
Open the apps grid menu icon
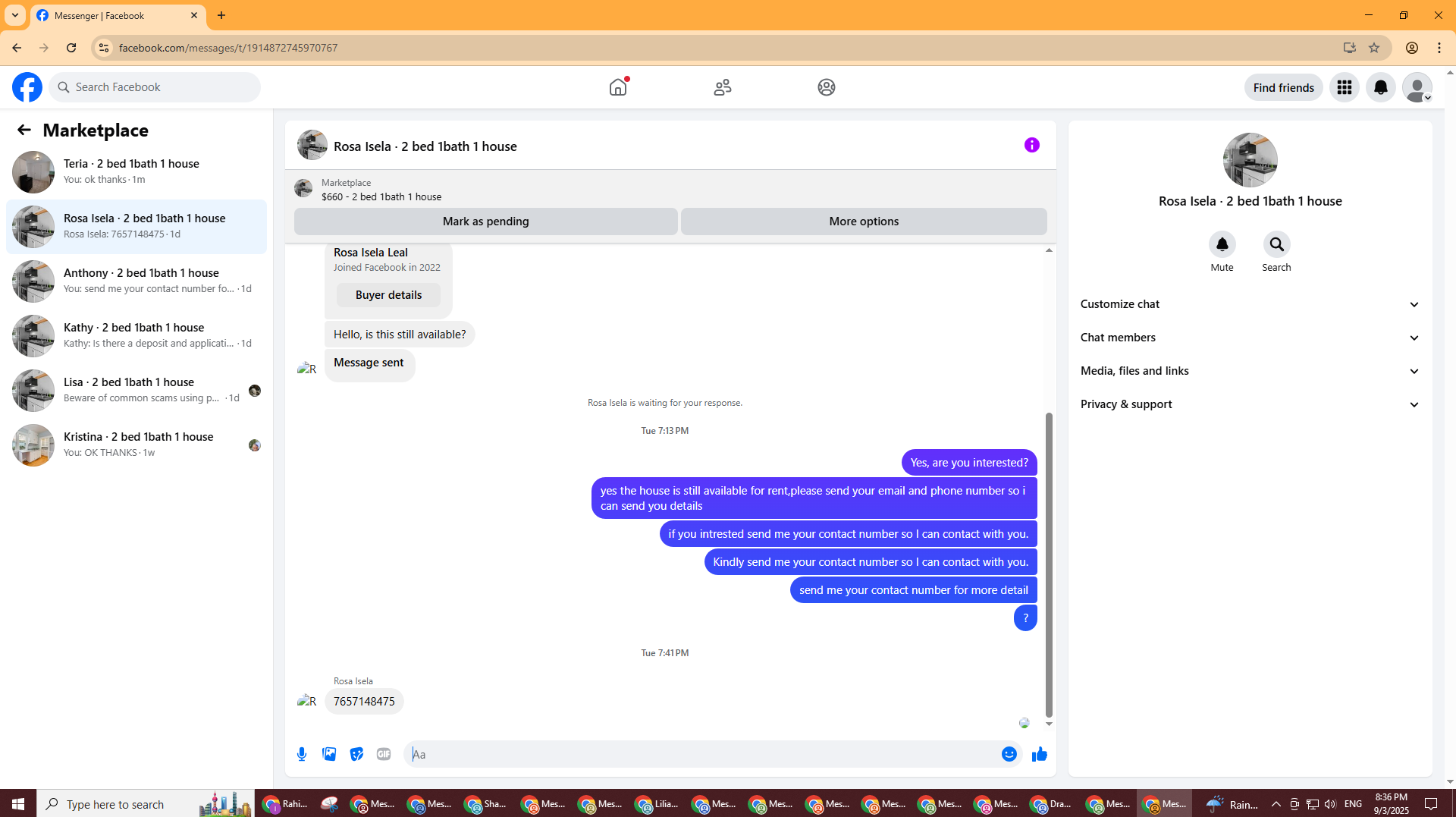click(1345, 87)
